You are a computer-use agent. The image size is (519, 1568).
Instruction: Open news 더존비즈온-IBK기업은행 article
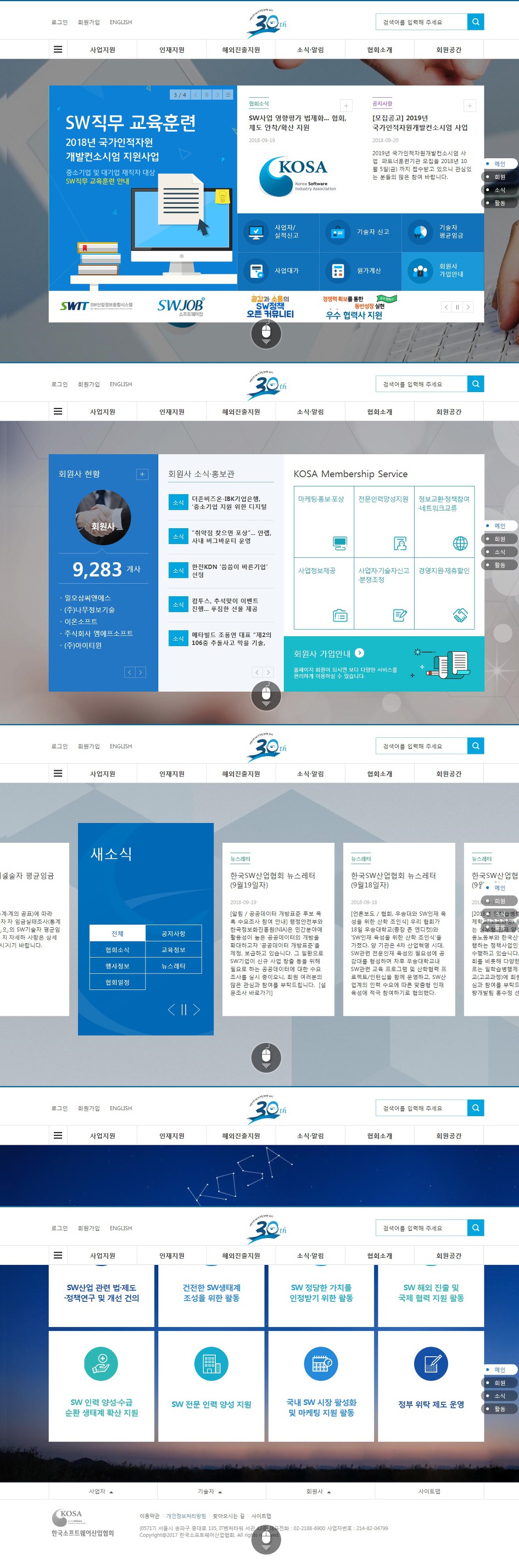pos(229,502)
